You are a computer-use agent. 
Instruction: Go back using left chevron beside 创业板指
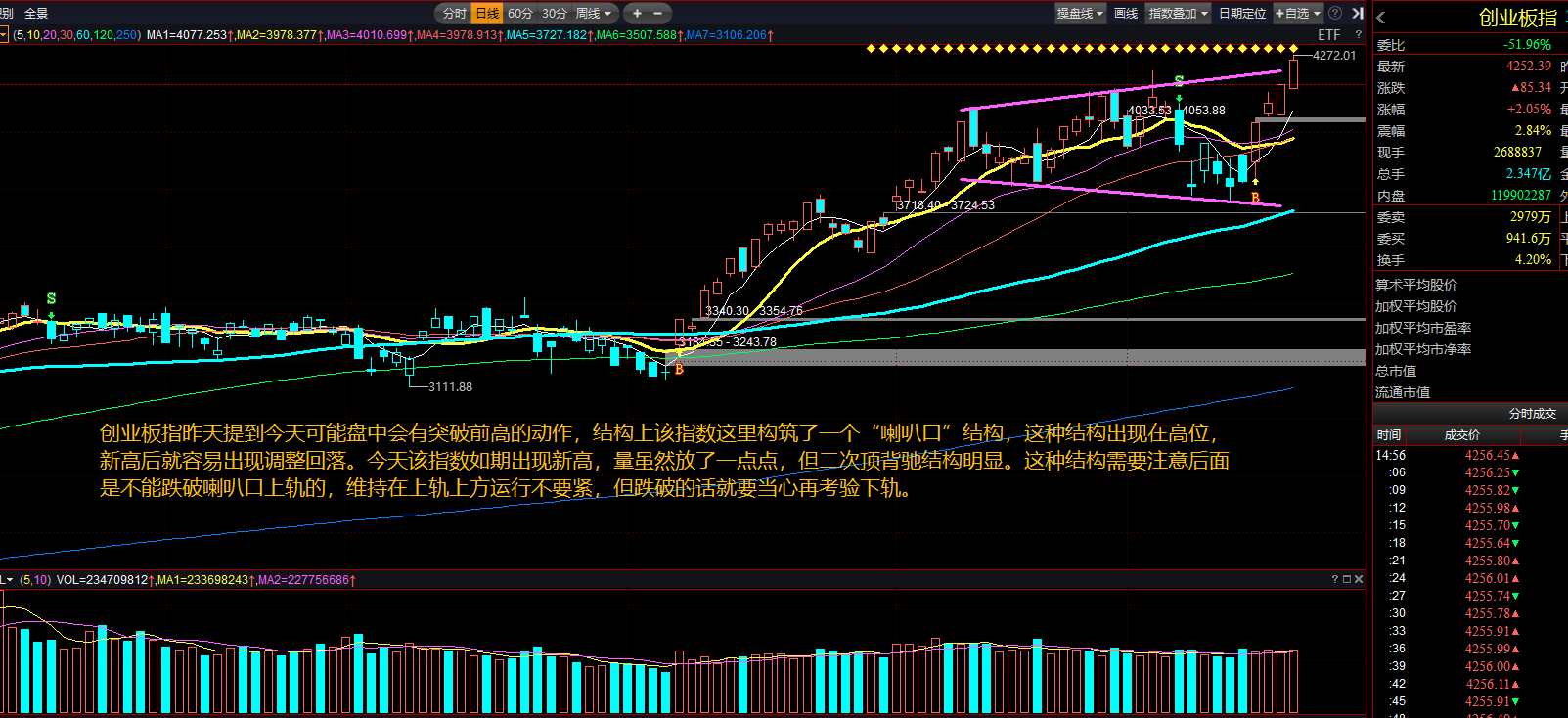point(1381,18)
